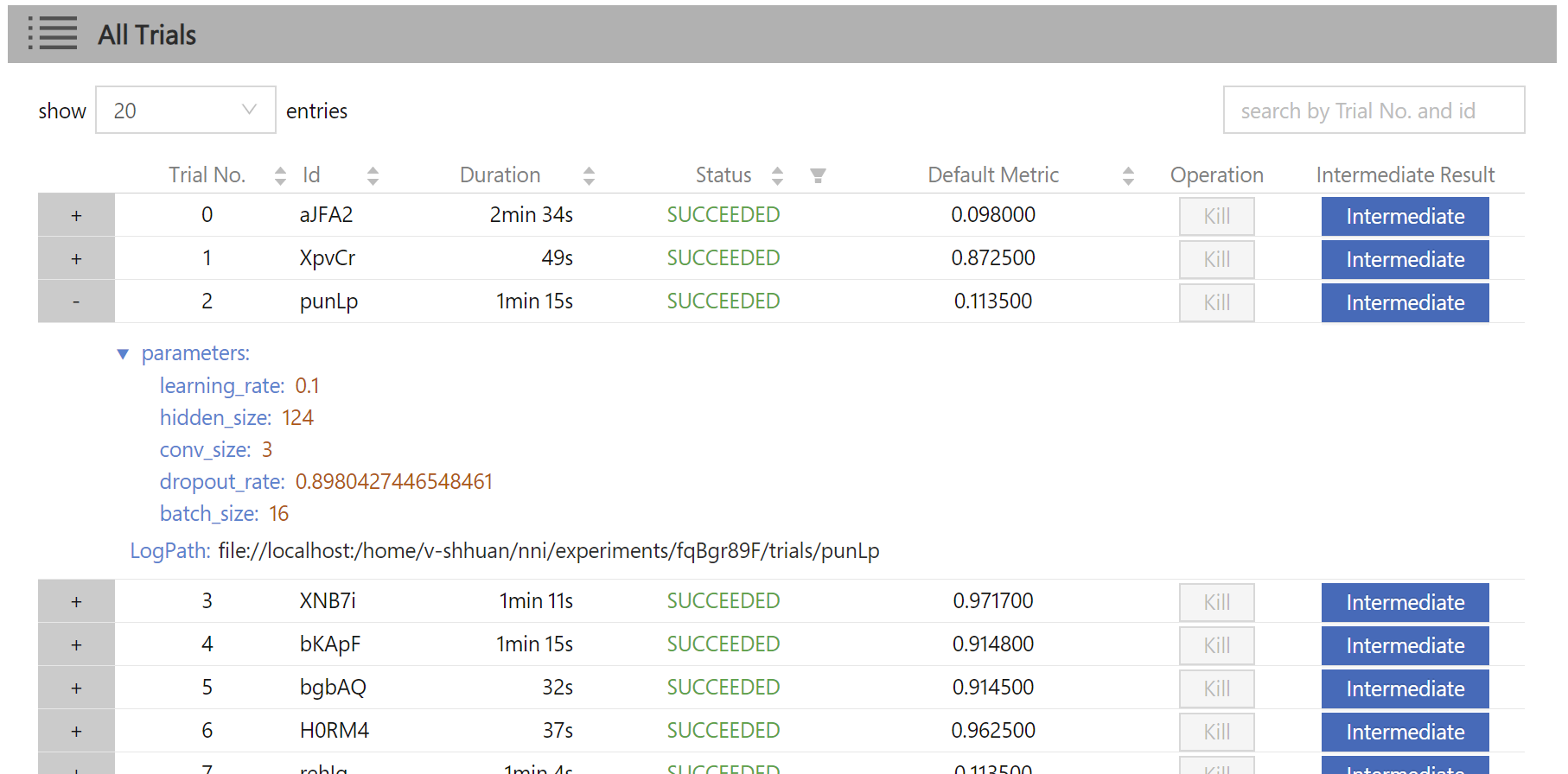Click the list icon beside All Trials
This screenshot has height=774, width=1568.
[x=53, y=35]
